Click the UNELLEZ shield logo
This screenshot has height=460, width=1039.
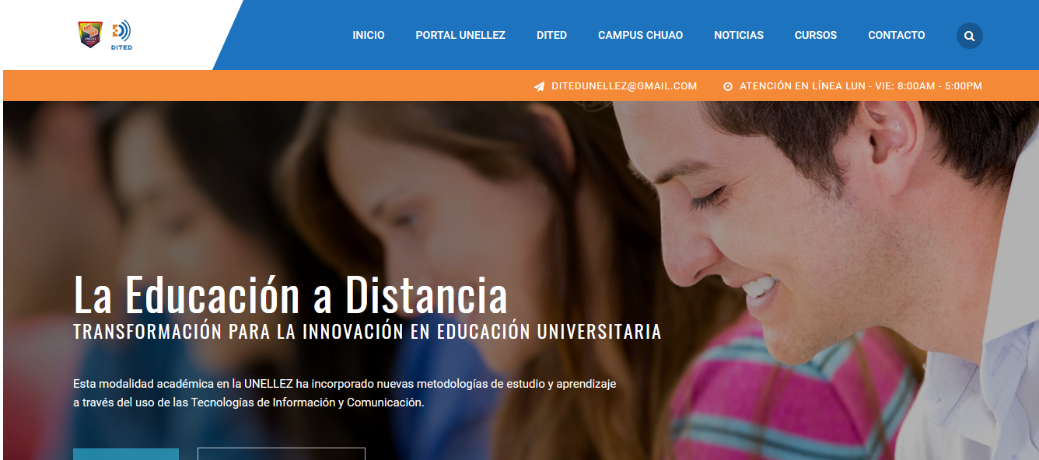(90, 34)
